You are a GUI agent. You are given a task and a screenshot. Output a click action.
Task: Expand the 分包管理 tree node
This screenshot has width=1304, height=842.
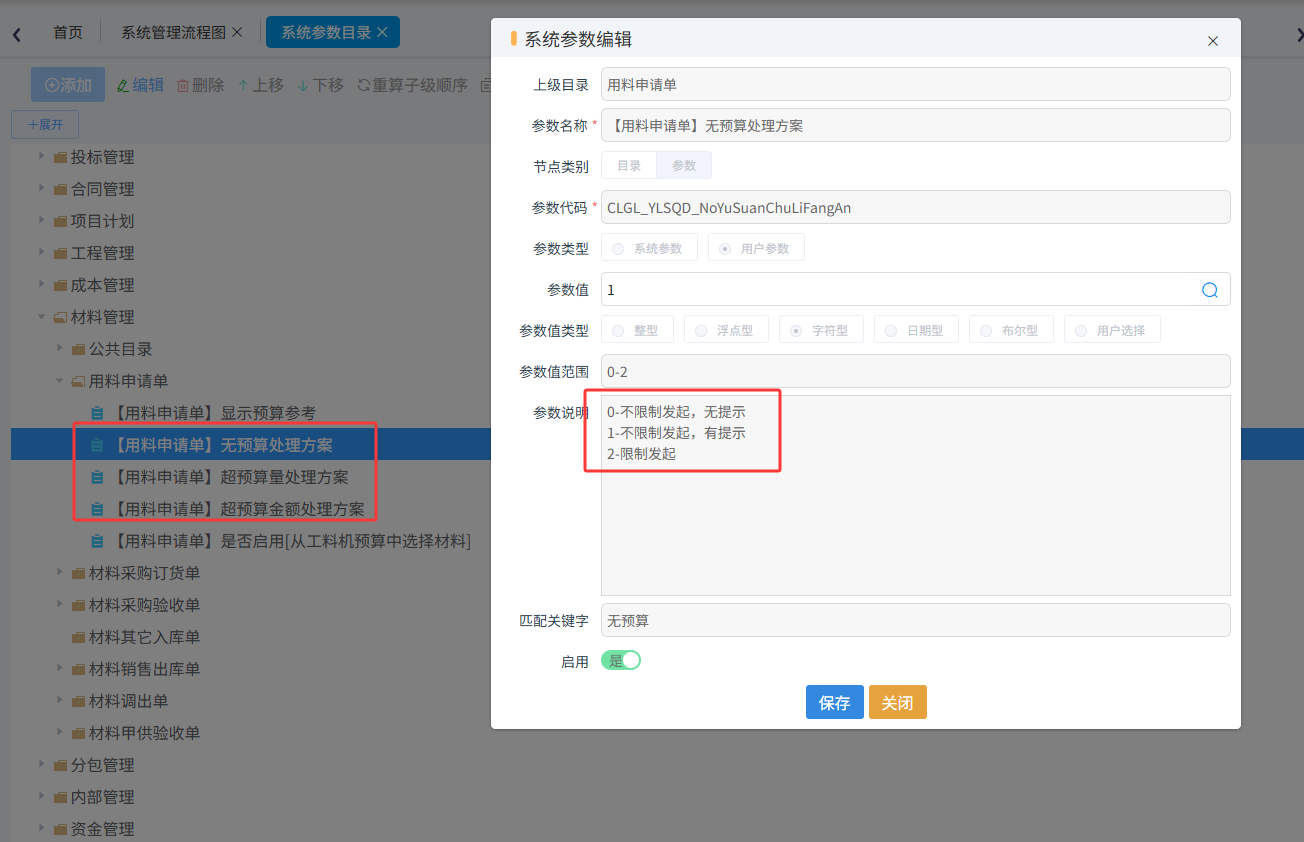click(42, 765)
